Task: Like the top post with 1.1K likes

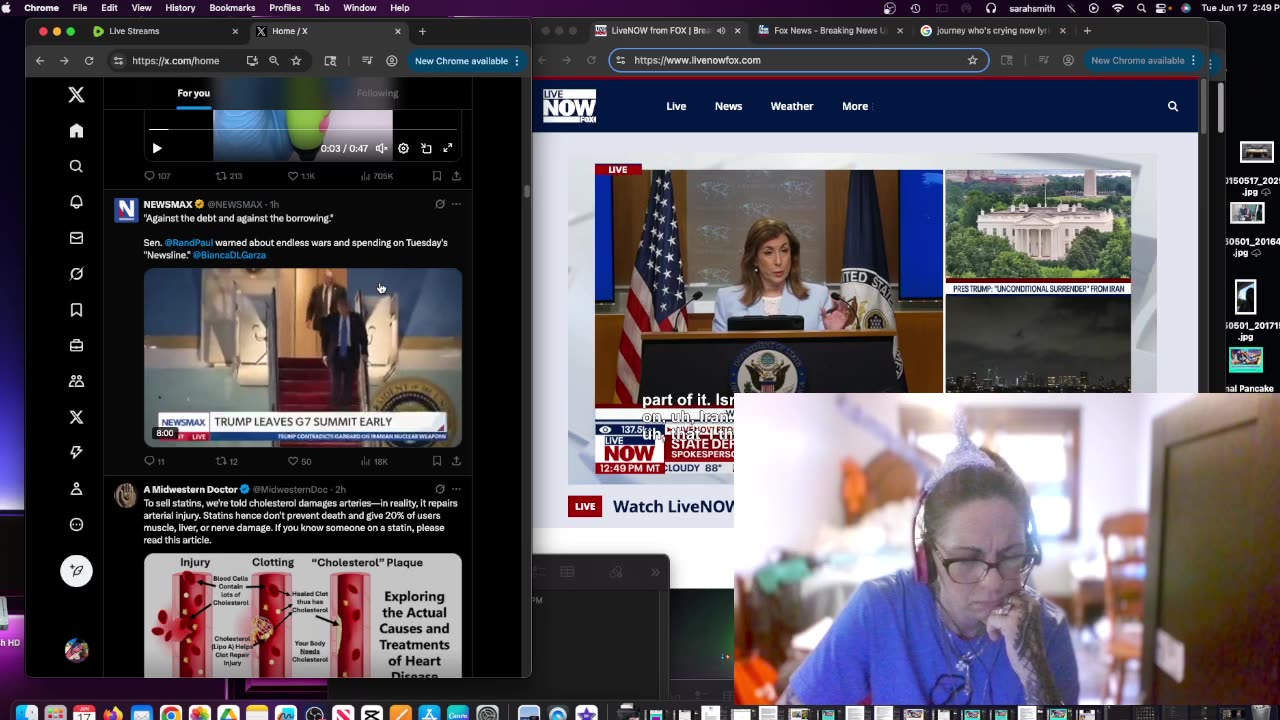Action: pos(301,176)
